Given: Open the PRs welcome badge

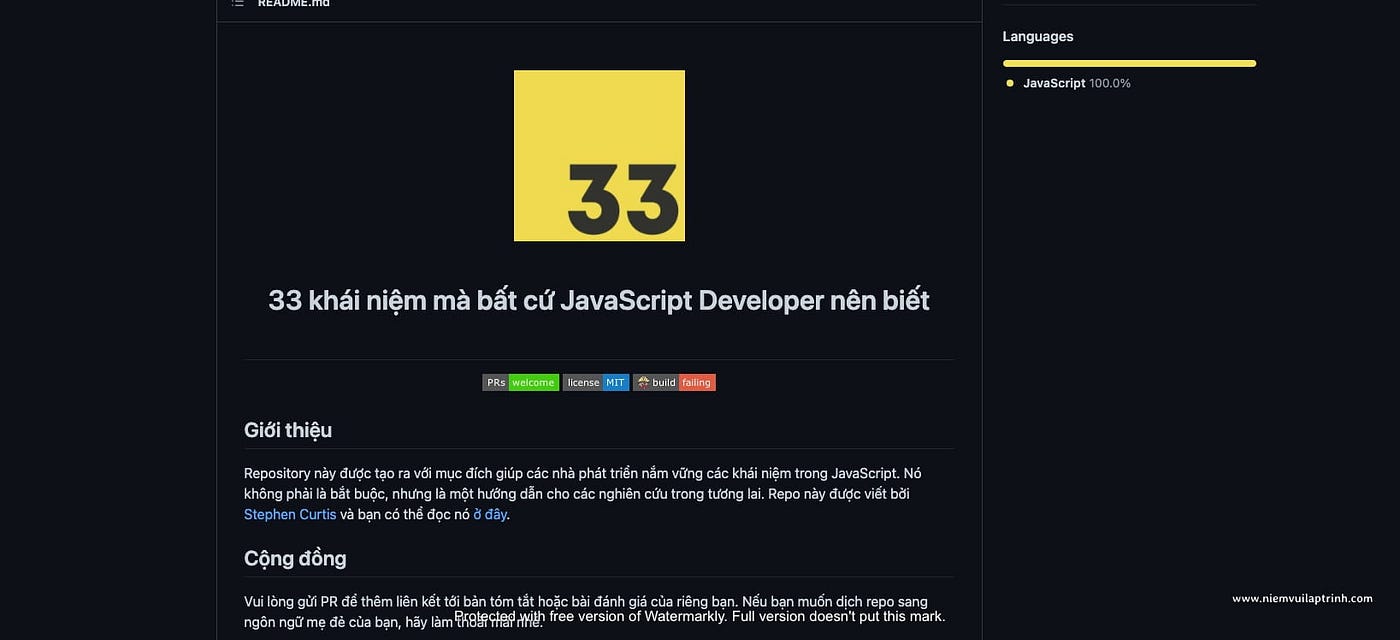Looking at the screenshot, I should pos(520,382).
